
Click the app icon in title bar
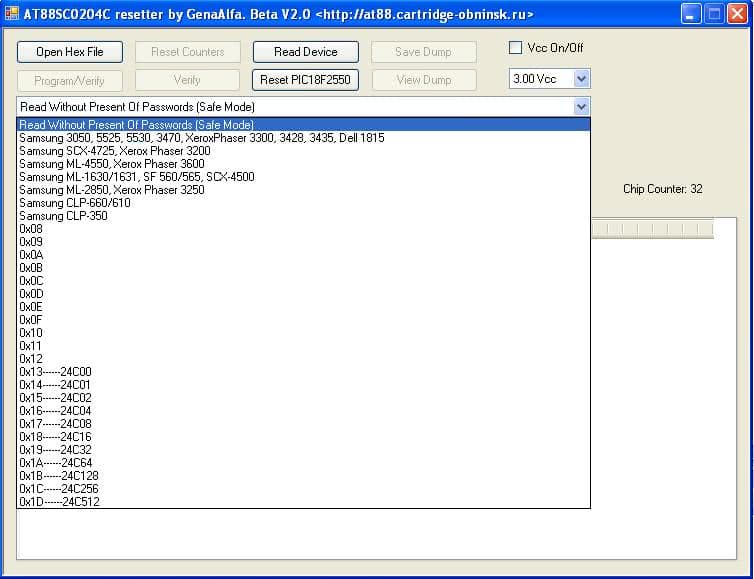[12, 13]
